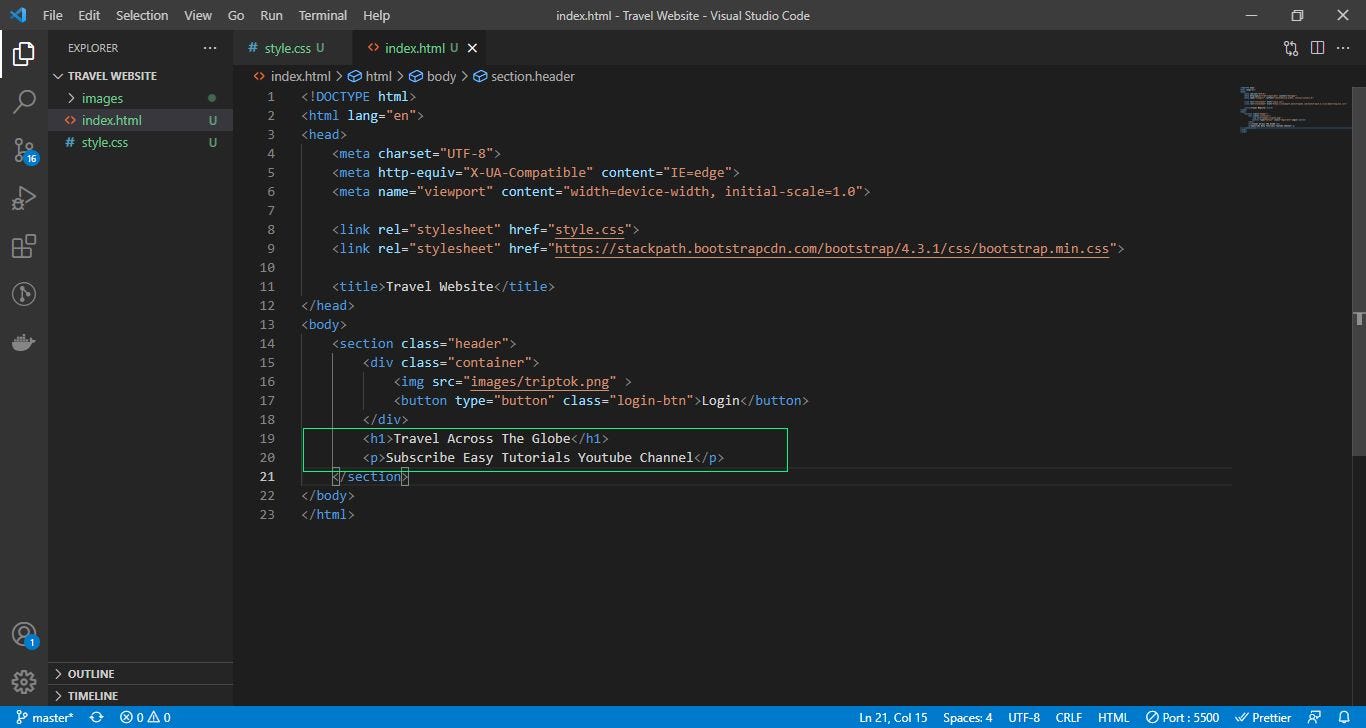Switch to the style.css tab

290,47
